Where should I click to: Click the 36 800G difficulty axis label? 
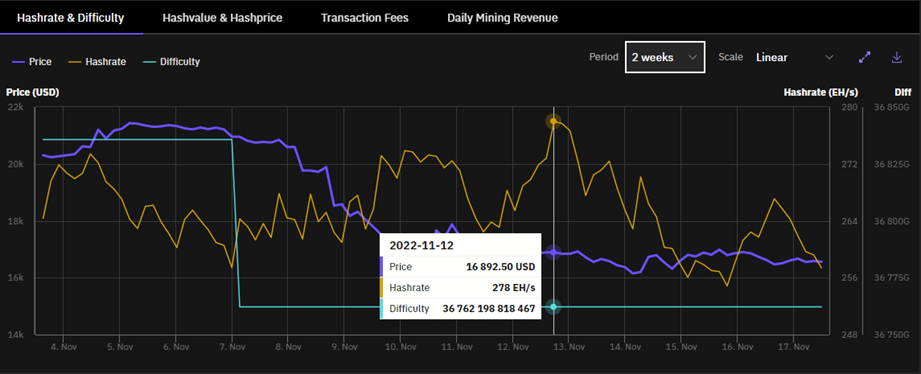[892, 221]
